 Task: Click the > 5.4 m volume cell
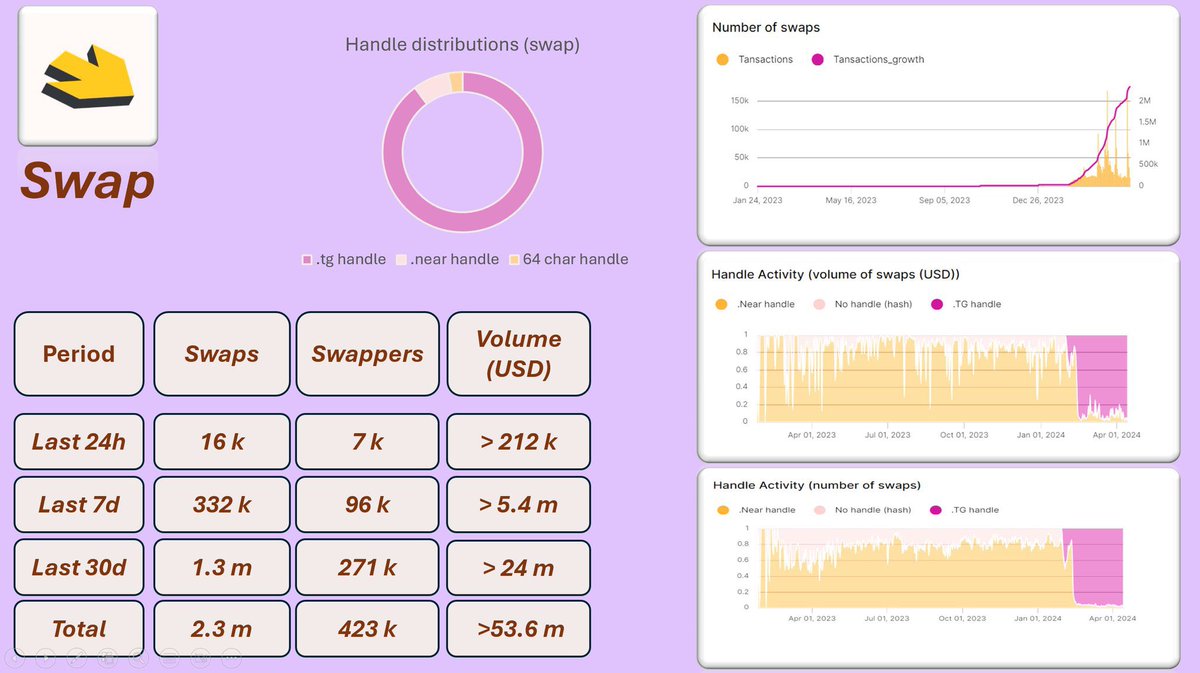(518, 504)
